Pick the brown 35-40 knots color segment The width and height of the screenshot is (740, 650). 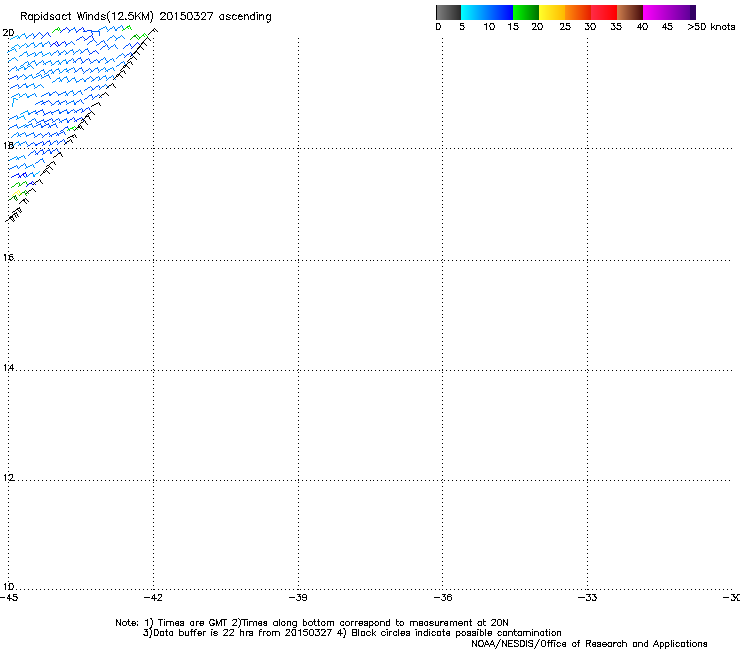[x=630, y=12]
